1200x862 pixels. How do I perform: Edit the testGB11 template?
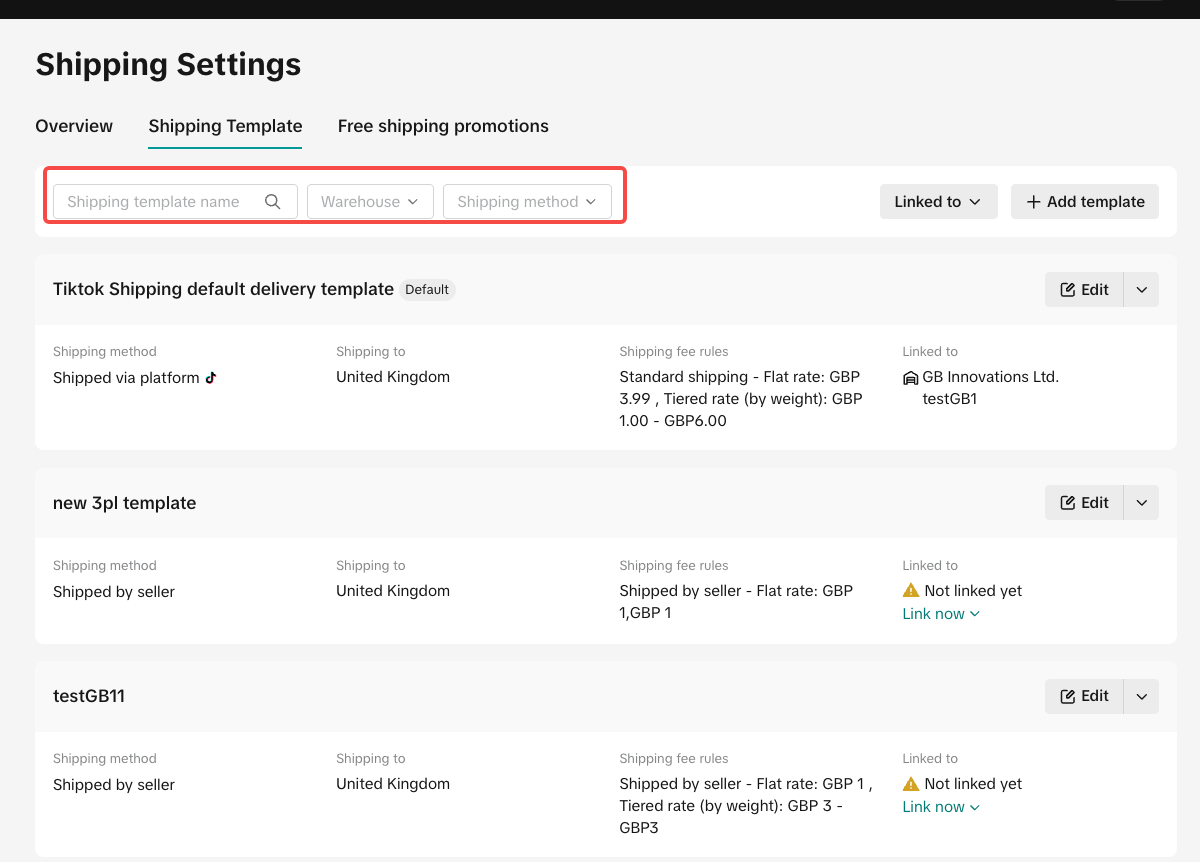click(x=1084, y=696)
